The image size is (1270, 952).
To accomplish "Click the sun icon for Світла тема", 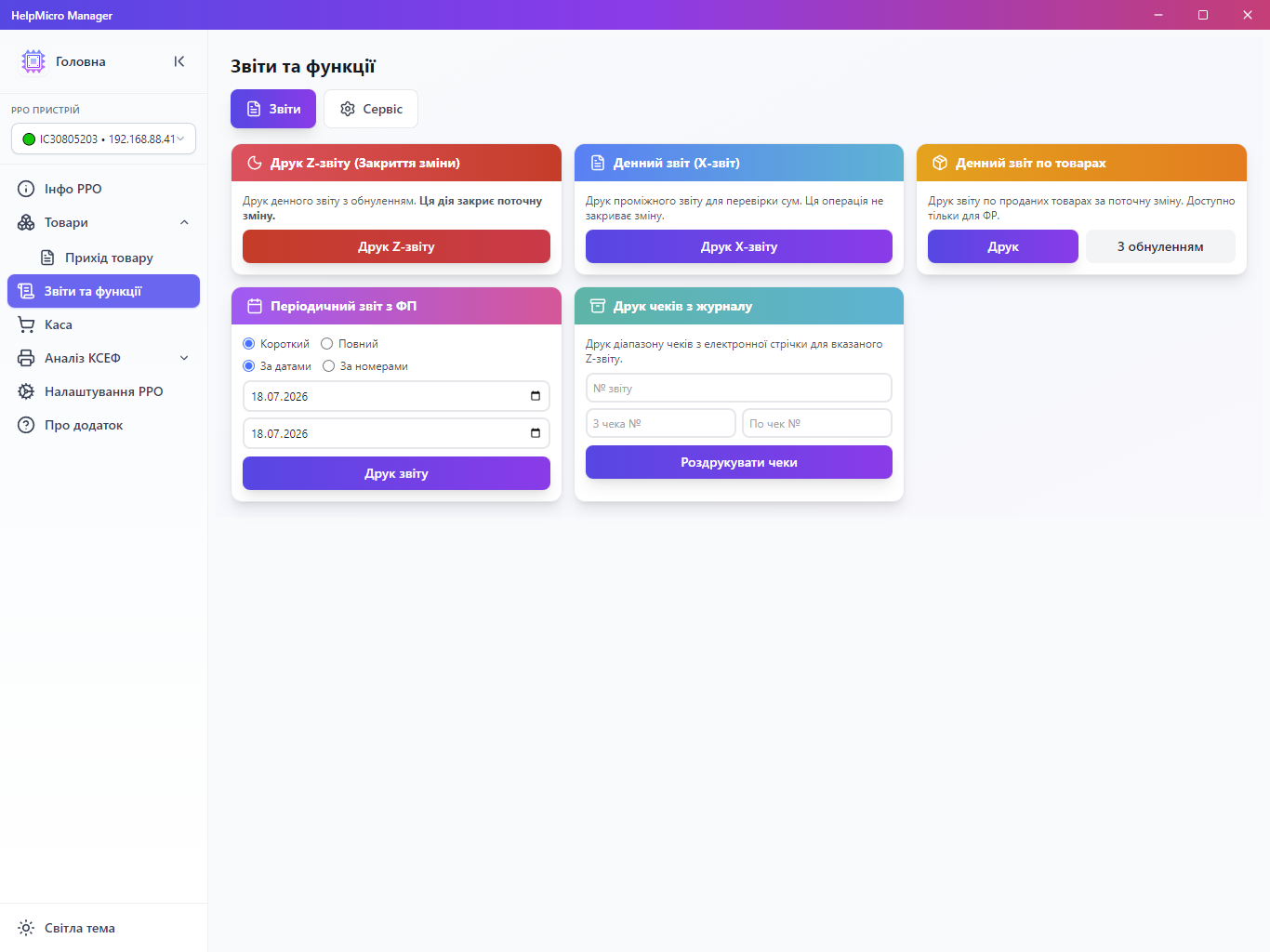I will pyautogui.click(x=26, y=928).
